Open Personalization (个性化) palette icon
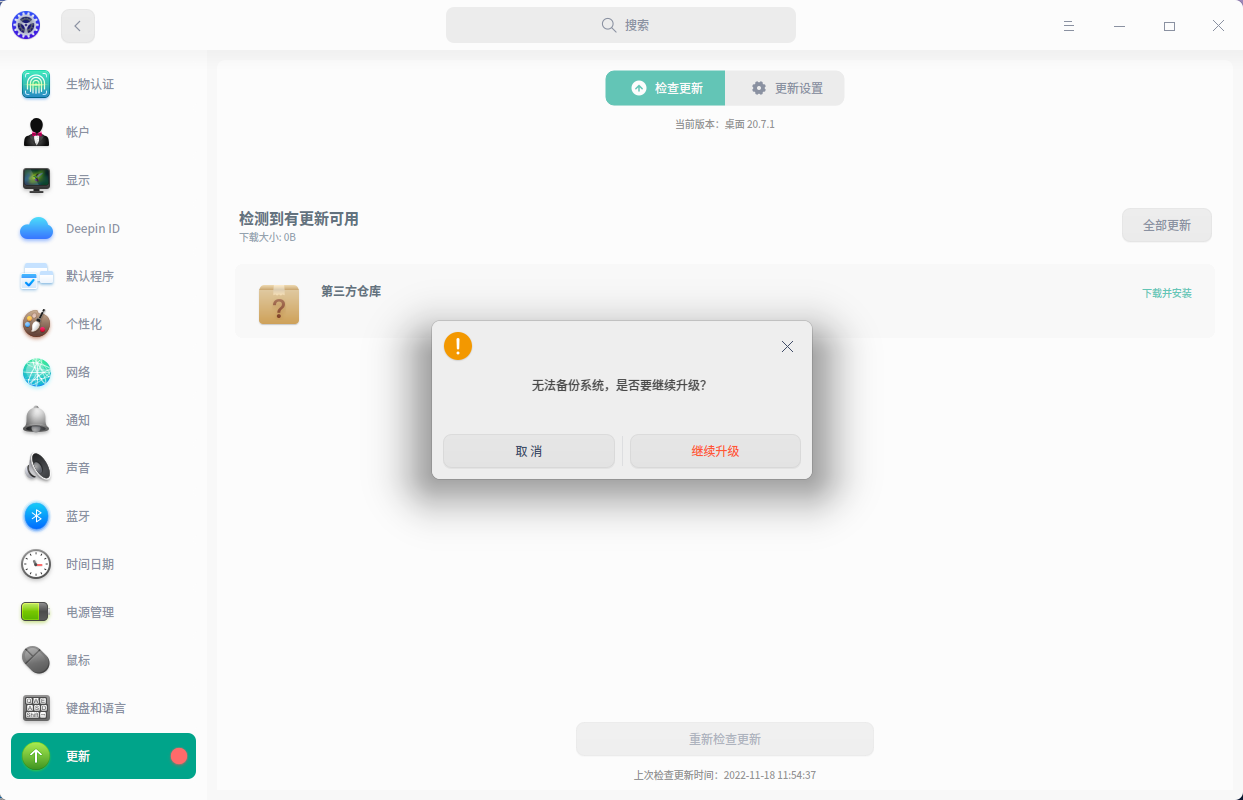Viewport: 1243px width, 800px height. pos(36,324)
